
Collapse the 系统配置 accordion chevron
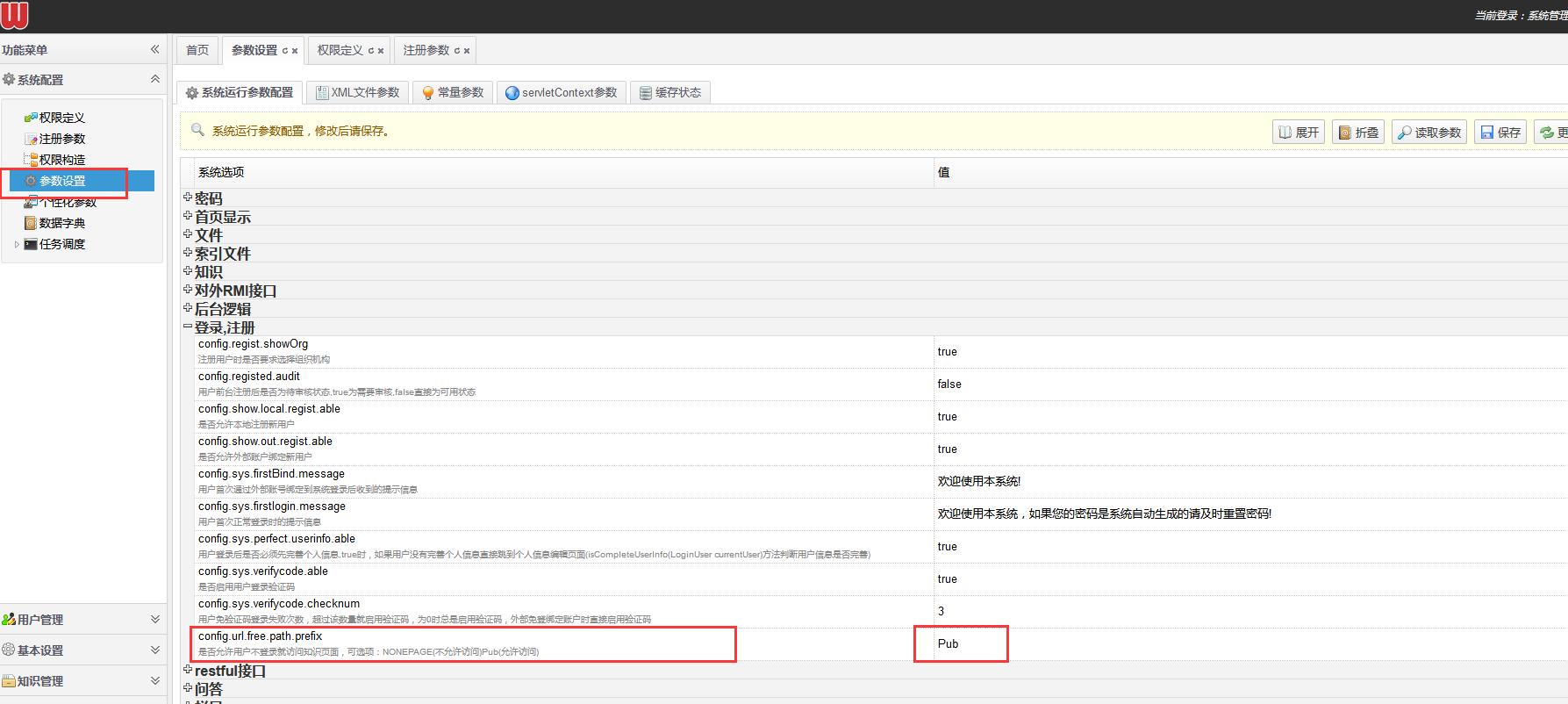click(x=155, y=79)
